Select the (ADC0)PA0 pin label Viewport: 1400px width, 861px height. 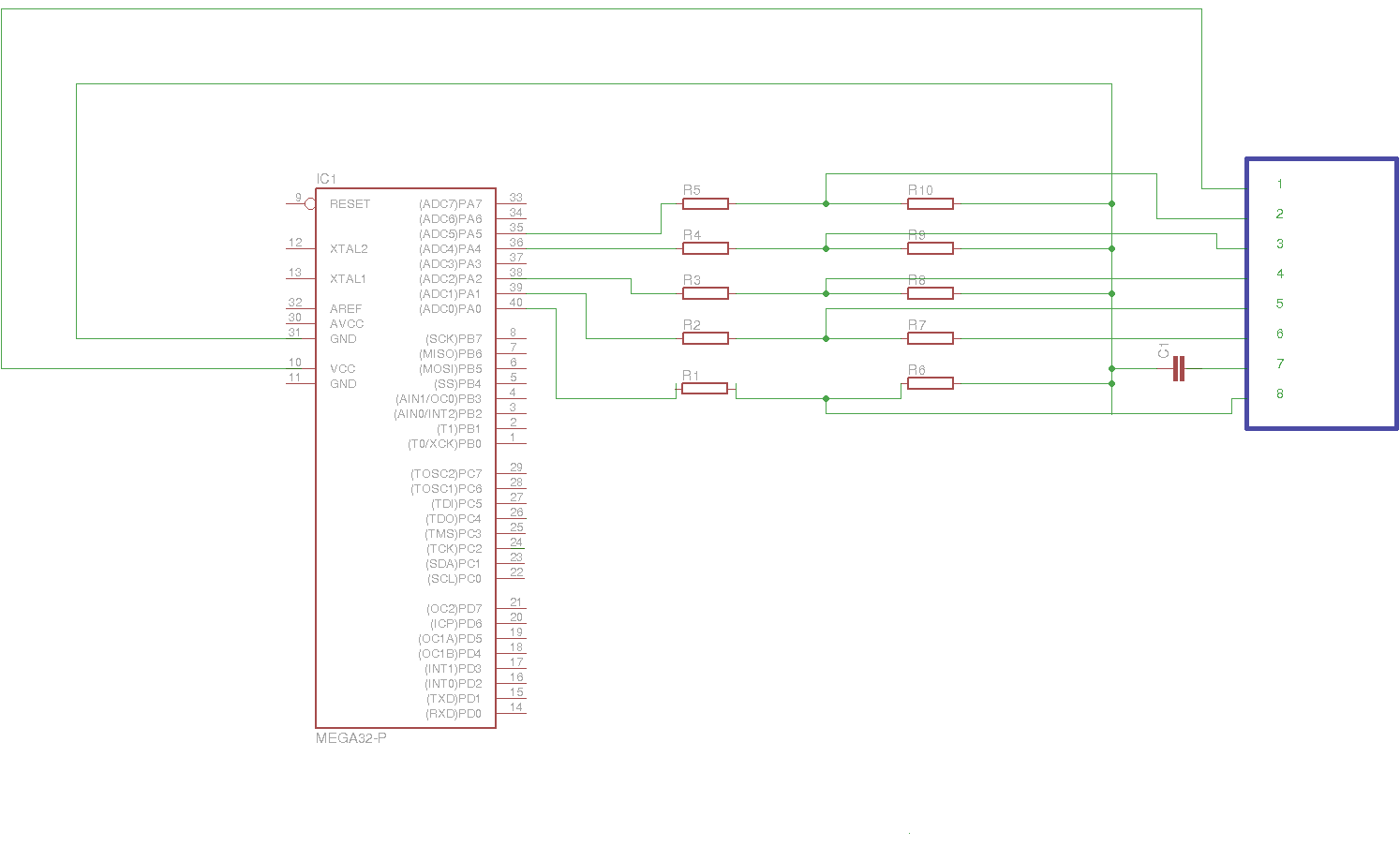point(450,309)
